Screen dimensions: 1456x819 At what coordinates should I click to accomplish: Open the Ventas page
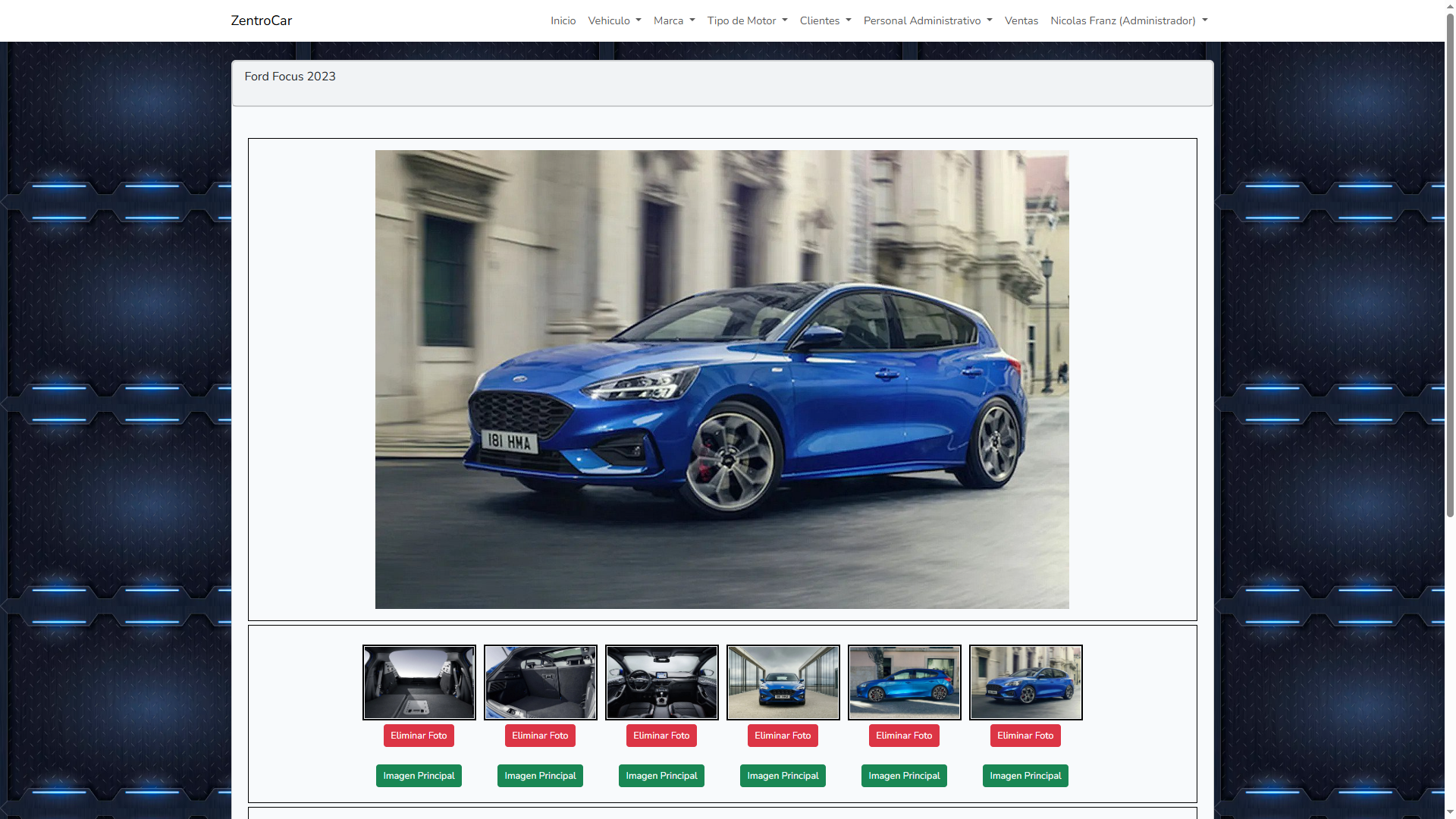pyautogui.click(x=1021, y=20)
